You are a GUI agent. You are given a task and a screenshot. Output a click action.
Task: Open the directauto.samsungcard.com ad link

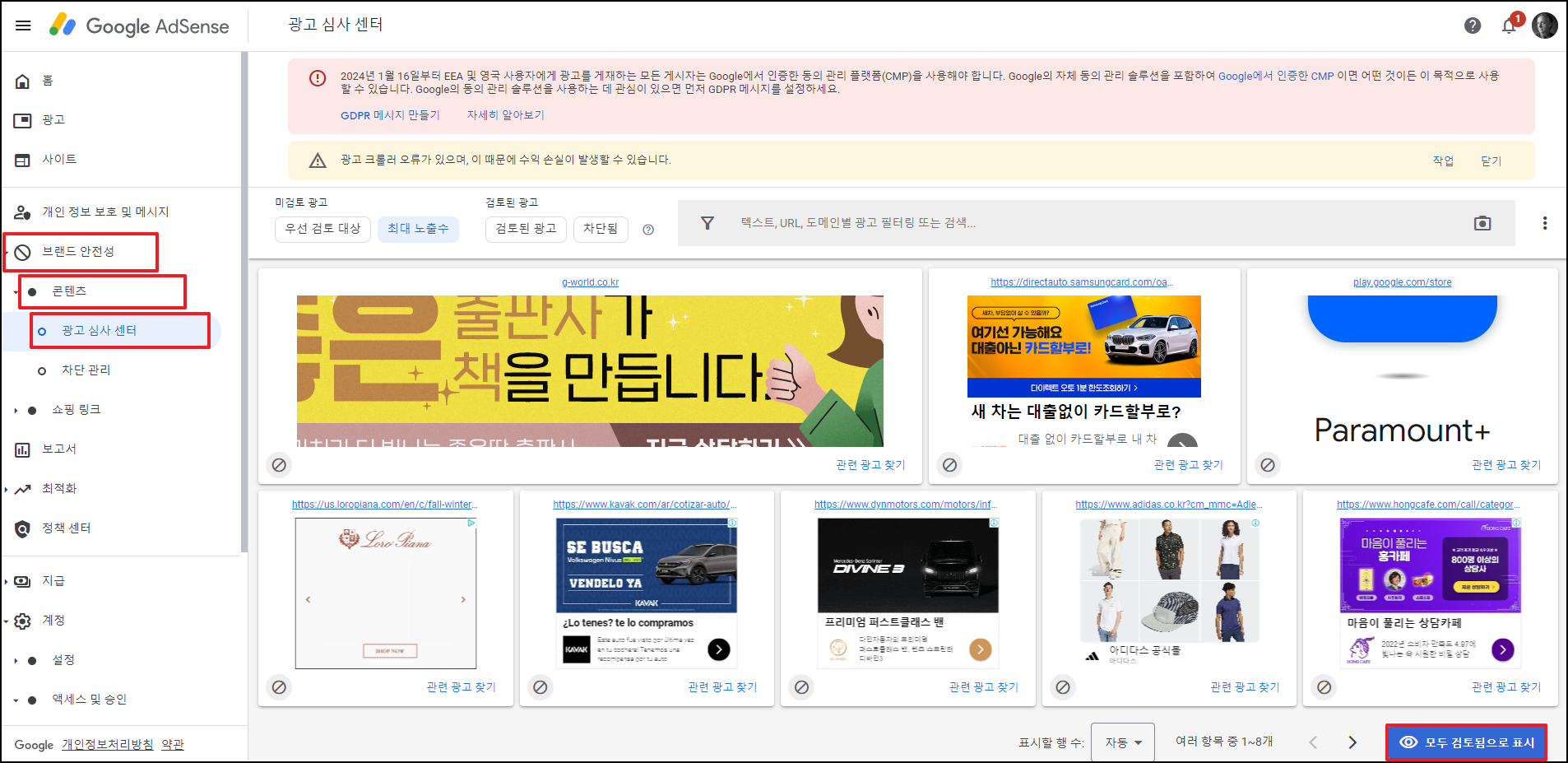pyautogui.click(x=1082, y=282)
